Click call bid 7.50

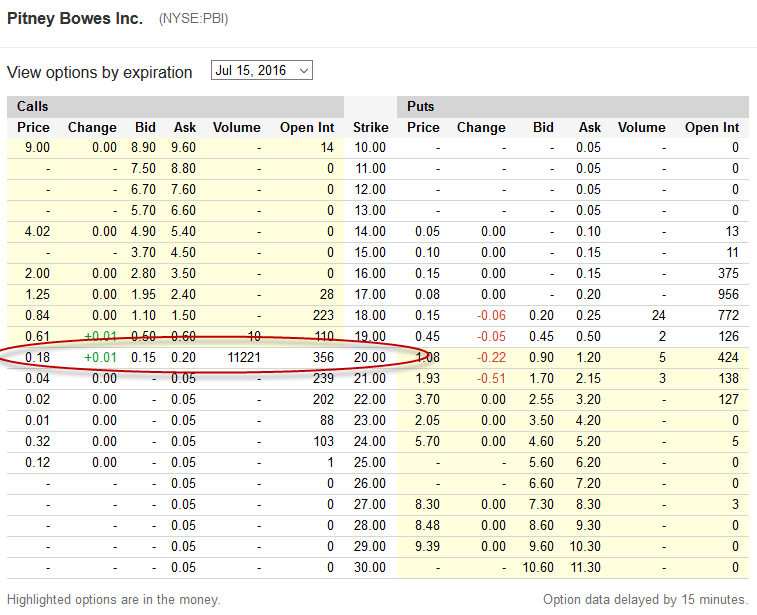(x=143, y=168)
